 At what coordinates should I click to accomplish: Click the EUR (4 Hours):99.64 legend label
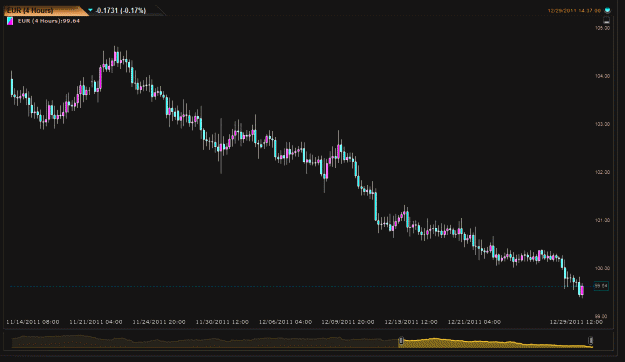point(49,21)
